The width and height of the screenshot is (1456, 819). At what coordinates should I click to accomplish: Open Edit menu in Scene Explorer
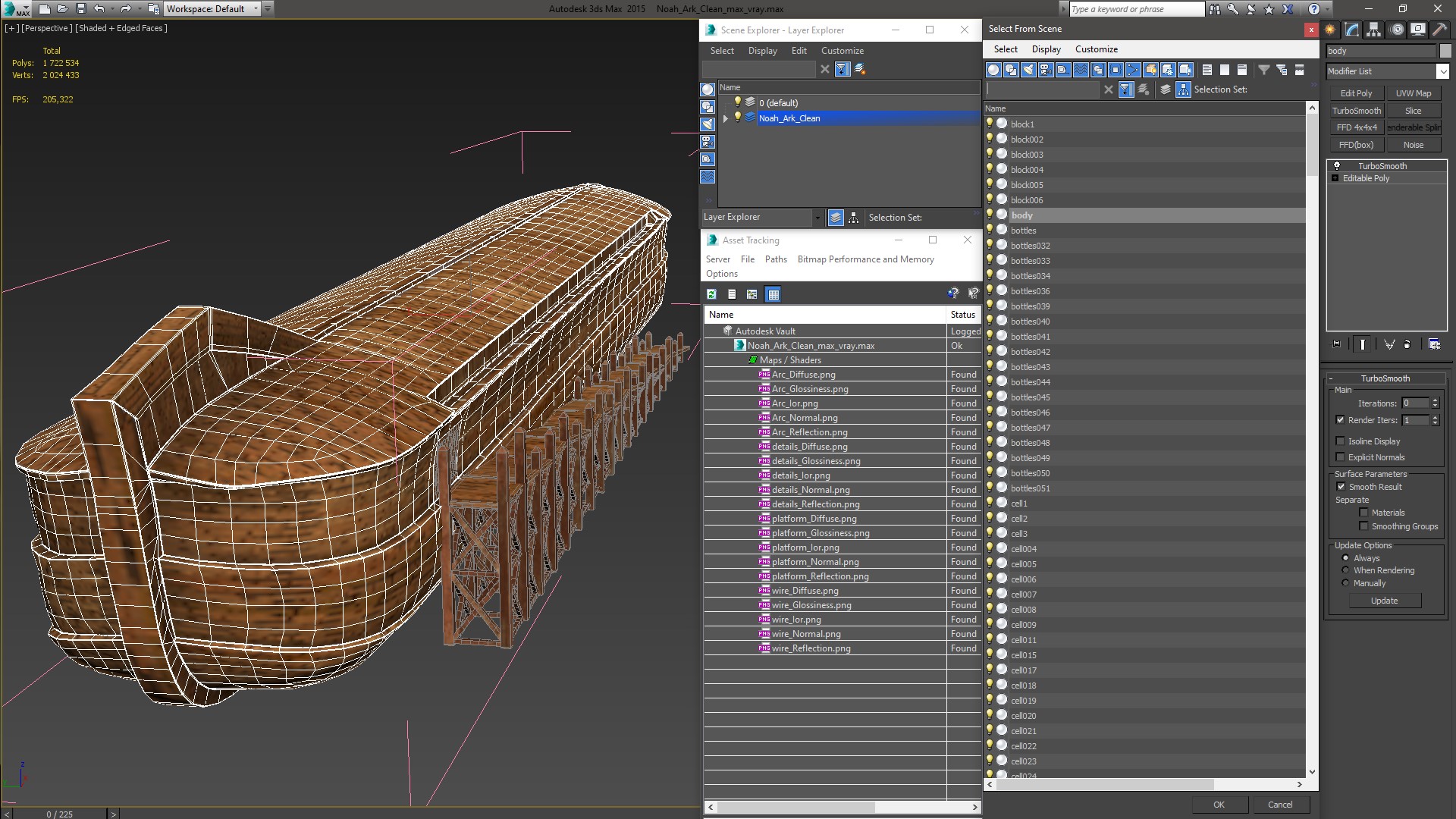799,51
